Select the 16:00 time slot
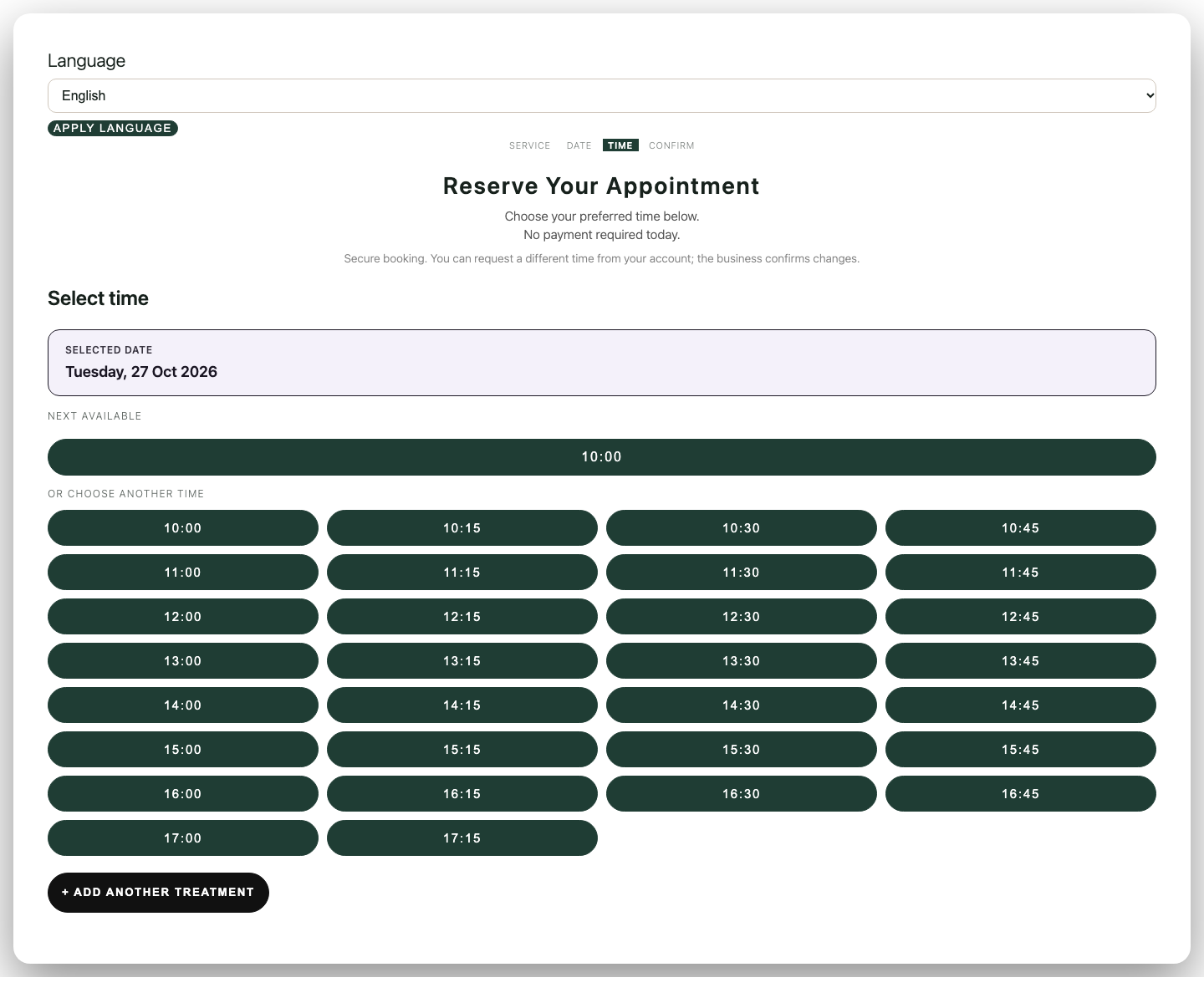 (183, 794)
